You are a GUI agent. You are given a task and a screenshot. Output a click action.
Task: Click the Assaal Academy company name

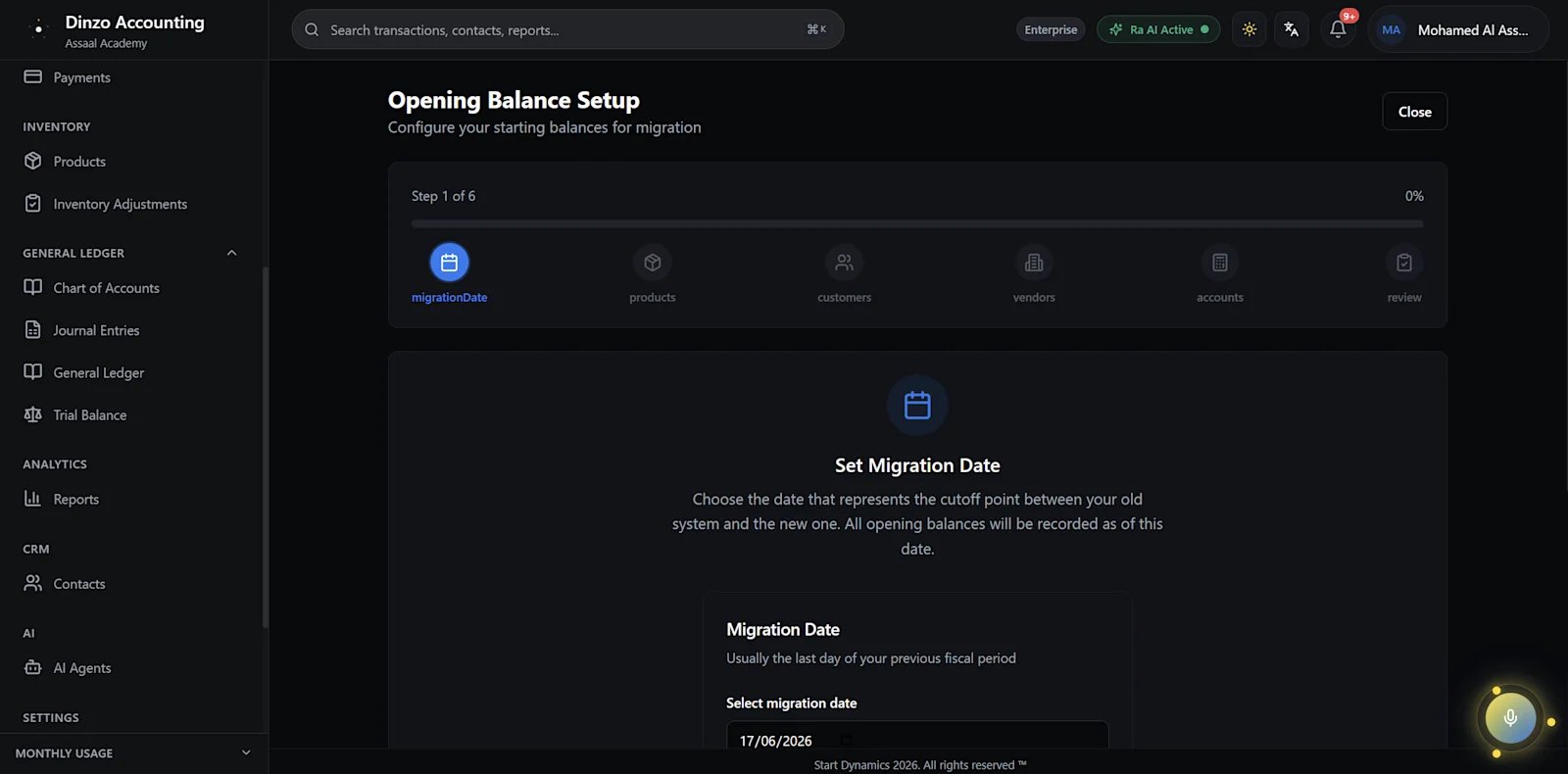click(x=106, y=43)
